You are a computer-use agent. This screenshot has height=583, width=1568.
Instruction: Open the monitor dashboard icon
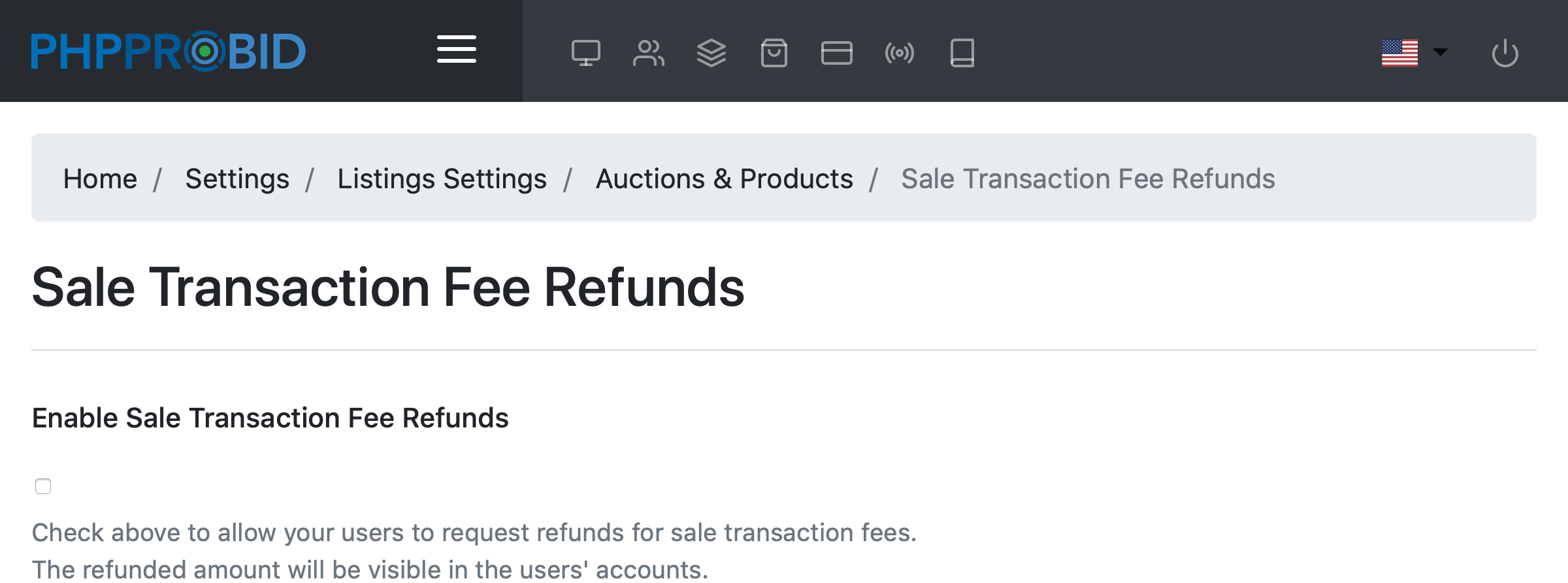pyautogui.click(x=585, y=53)
